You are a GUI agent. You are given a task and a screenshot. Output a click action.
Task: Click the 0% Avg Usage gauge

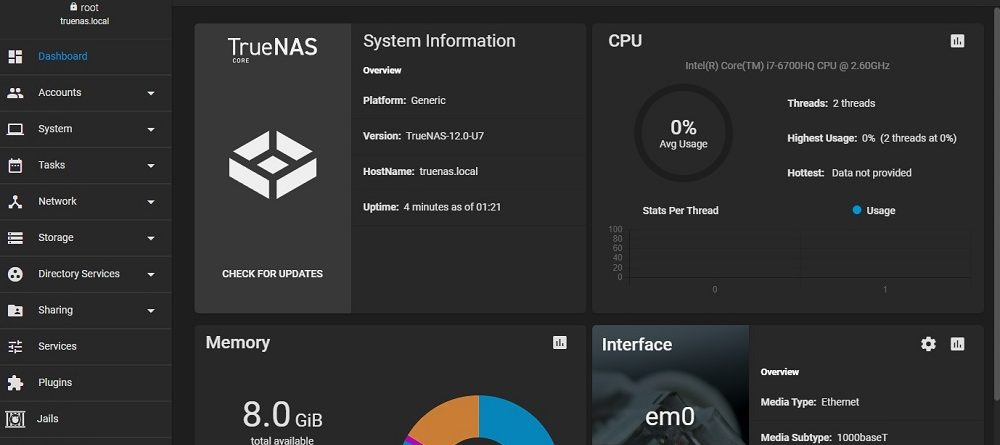point(683,133)
